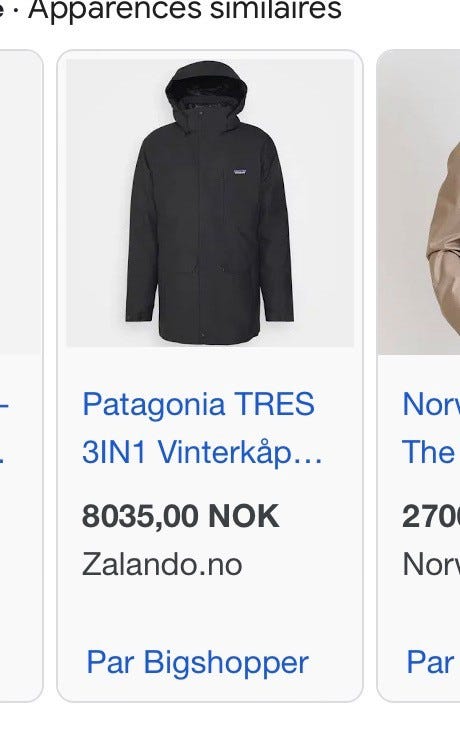Image resolution: width=460 pixels, height=735 pixels.
Task: Open the black Patagonia jacket product image
Action: tap(210, 203)
